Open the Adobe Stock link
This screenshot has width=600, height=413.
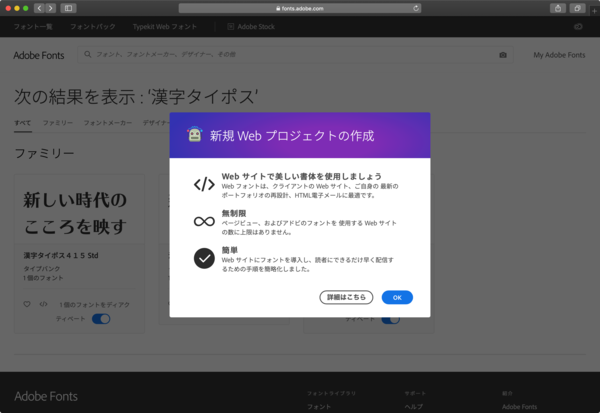pos(251,27)
